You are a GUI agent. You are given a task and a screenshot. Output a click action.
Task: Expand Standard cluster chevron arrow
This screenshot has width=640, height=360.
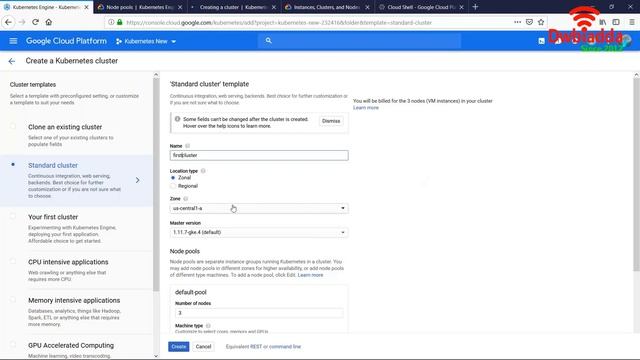point(138,180)
